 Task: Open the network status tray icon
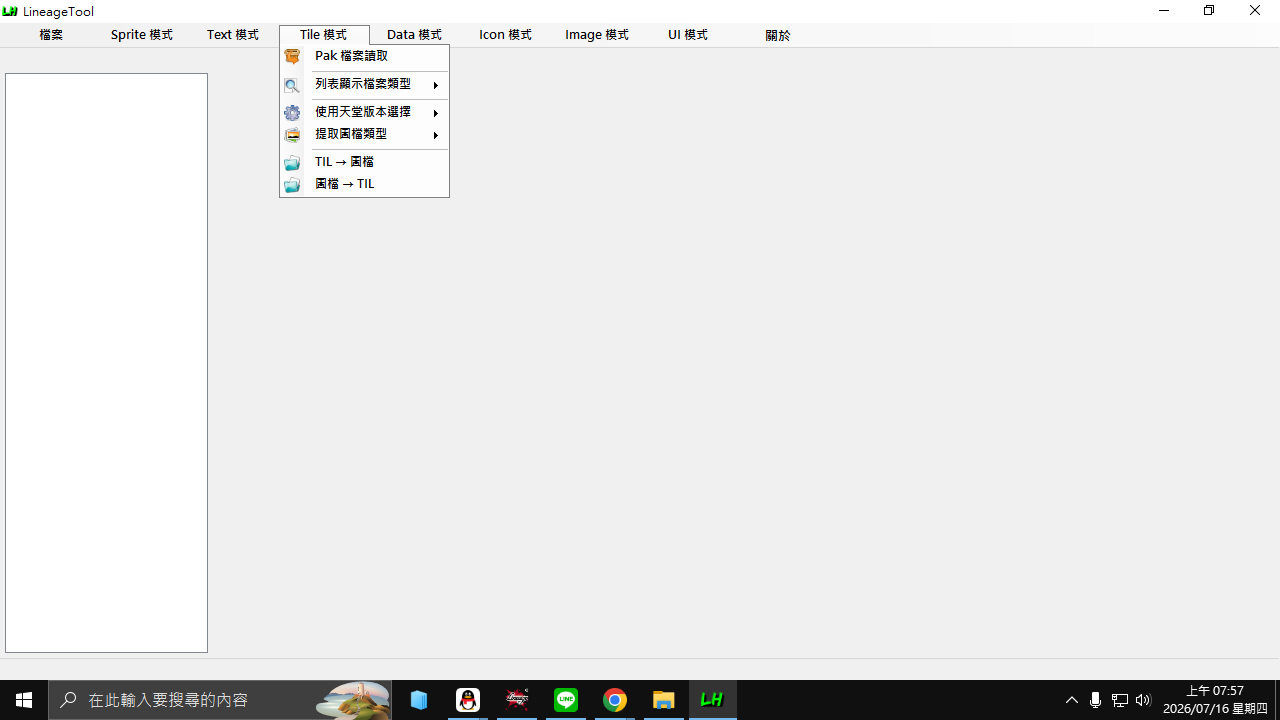click(1120, 700)
